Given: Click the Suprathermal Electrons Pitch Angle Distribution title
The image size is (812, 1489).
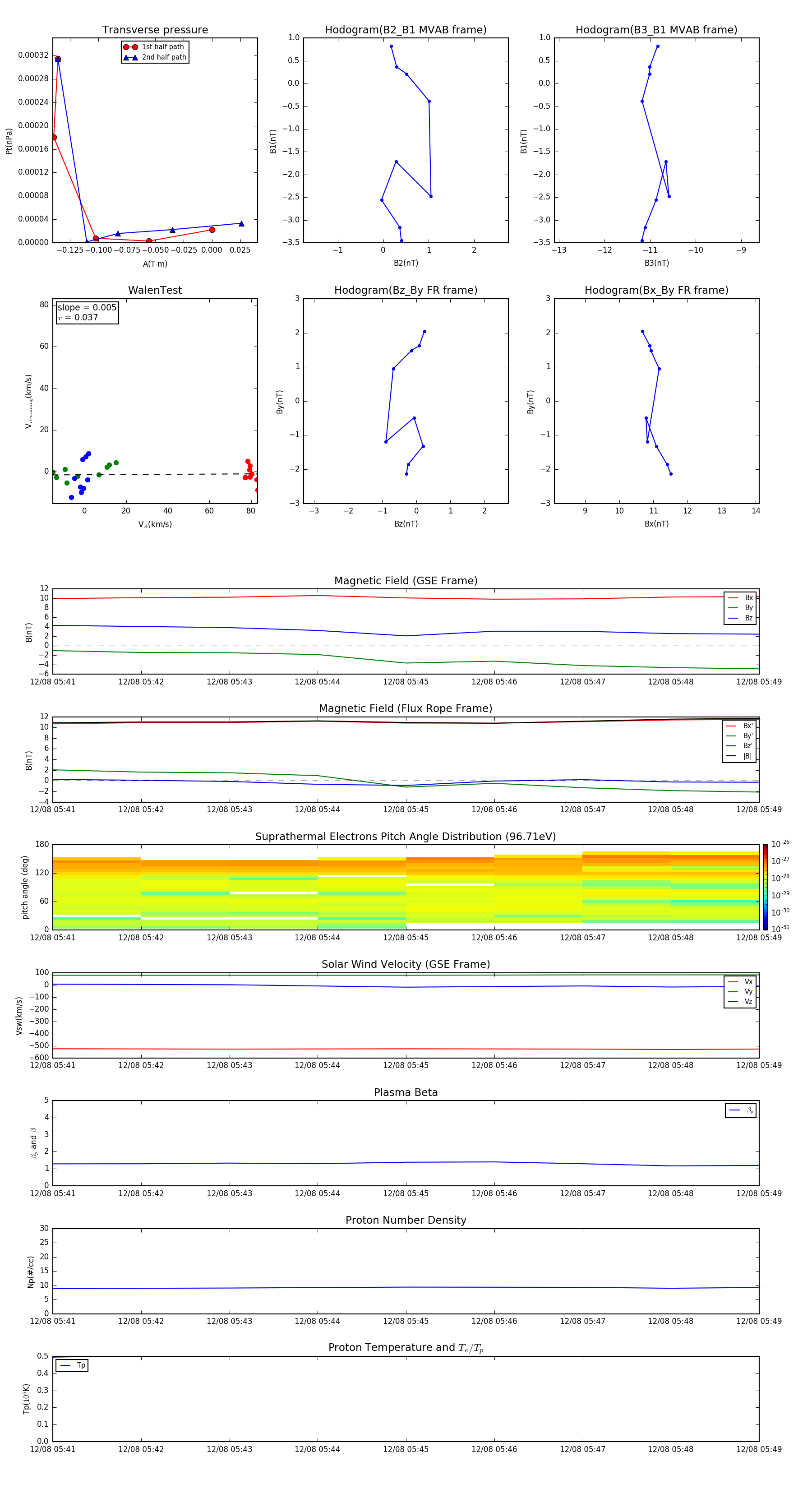Looking at the screenshot, I should pos(406,837).
